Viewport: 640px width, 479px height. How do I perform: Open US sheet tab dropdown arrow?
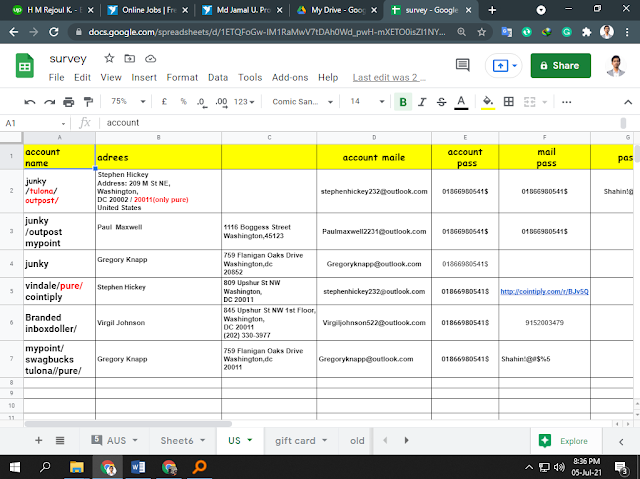[x=250, y=440]
